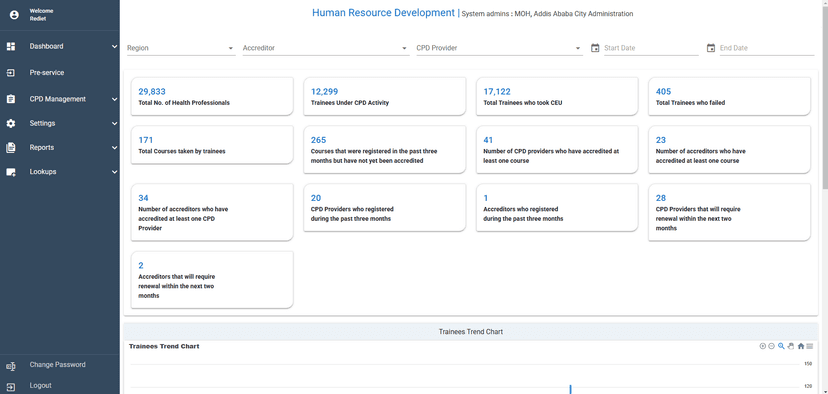
Task: Open the Lookups menu label
Action: [43, 172]
